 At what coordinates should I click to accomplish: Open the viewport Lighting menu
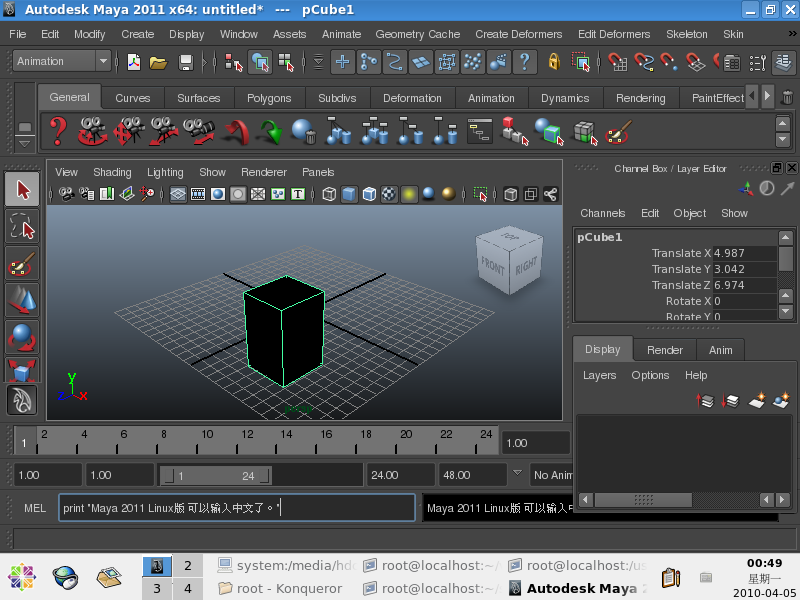point(165,172)
